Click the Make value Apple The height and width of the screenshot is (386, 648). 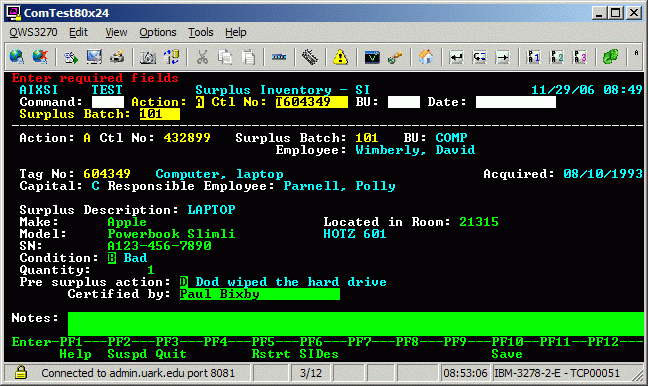tap(127, 222)
